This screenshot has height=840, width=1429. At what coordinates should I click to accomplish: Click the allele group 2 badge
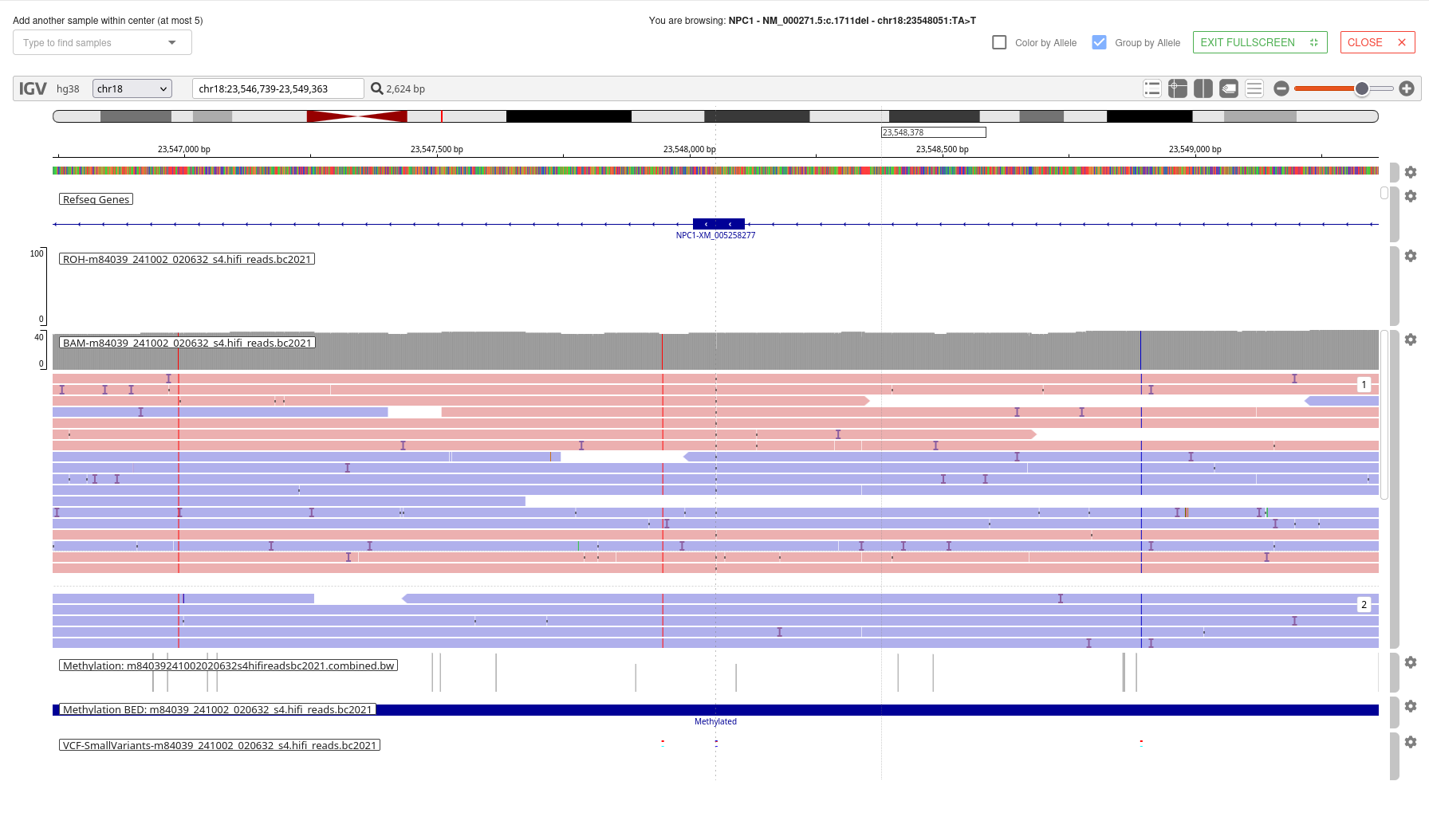(x=1364, y=605)
